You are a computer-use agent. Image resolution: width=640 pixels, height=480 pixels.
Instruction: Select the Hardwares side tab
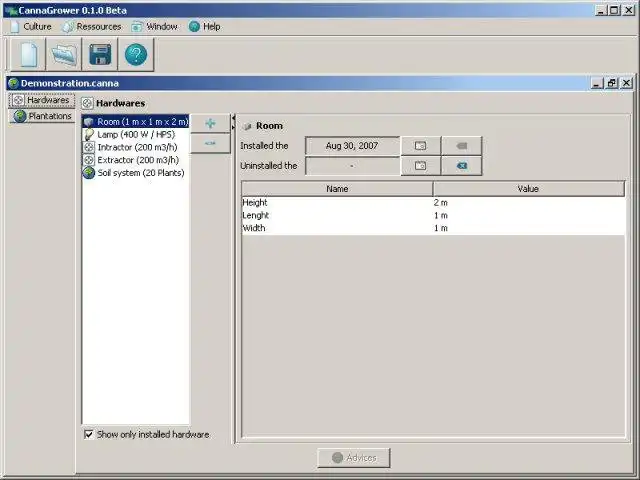pos(42,100)
